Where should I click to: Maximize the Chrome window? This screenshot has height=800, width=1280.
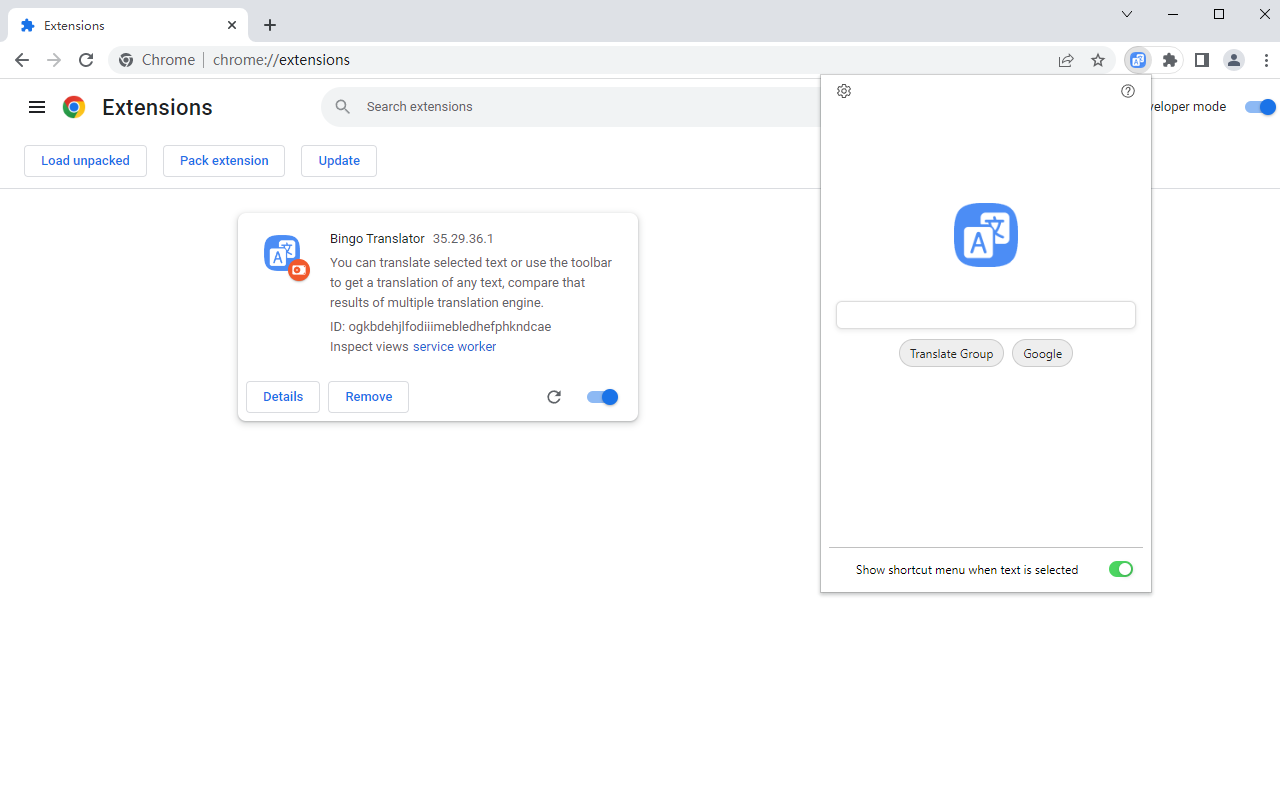(1219, 14)
